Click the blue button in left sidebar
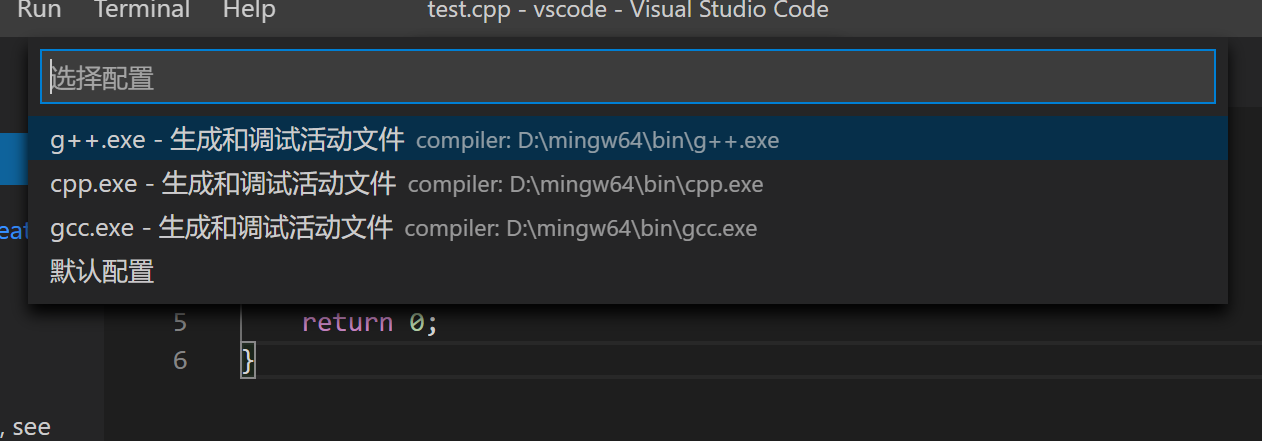Image resolution: width=1262 pixels, height=441 pixels. click(13, 159)
